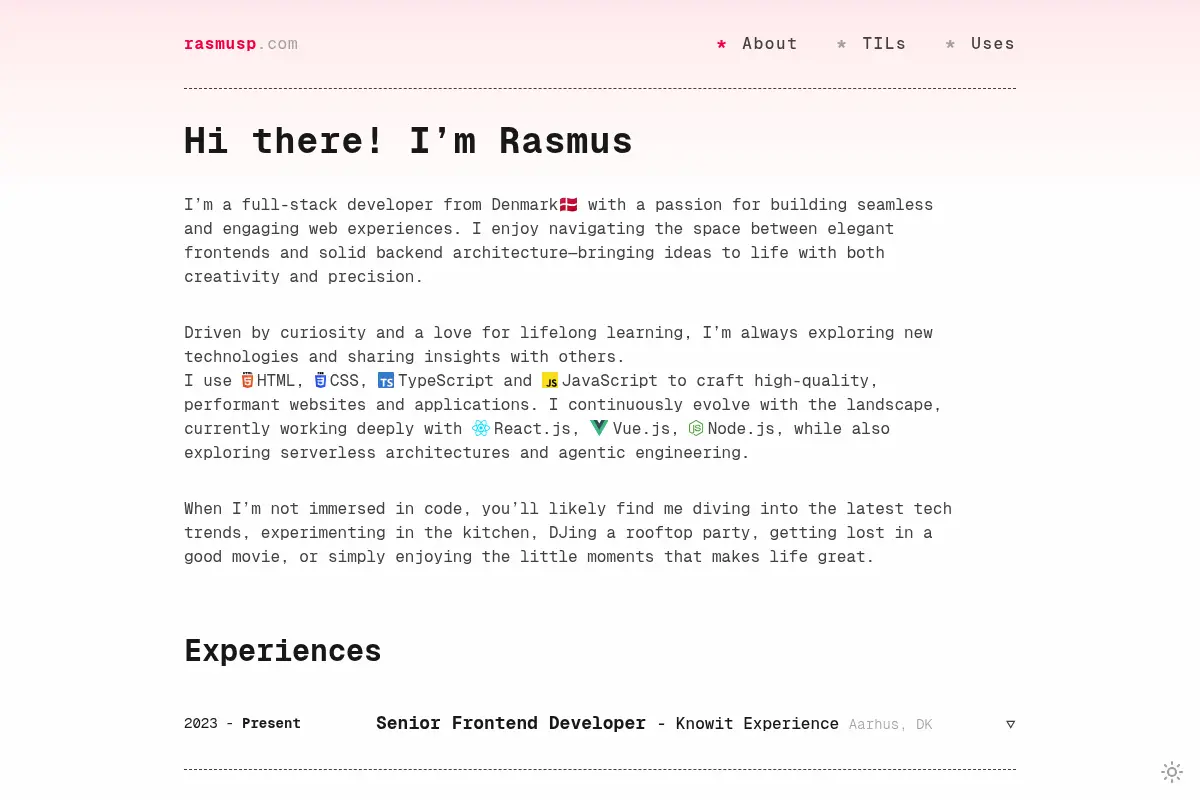Click the Vue.js text label
Viewport: 1200px width, 800px height.
(641, 428)
